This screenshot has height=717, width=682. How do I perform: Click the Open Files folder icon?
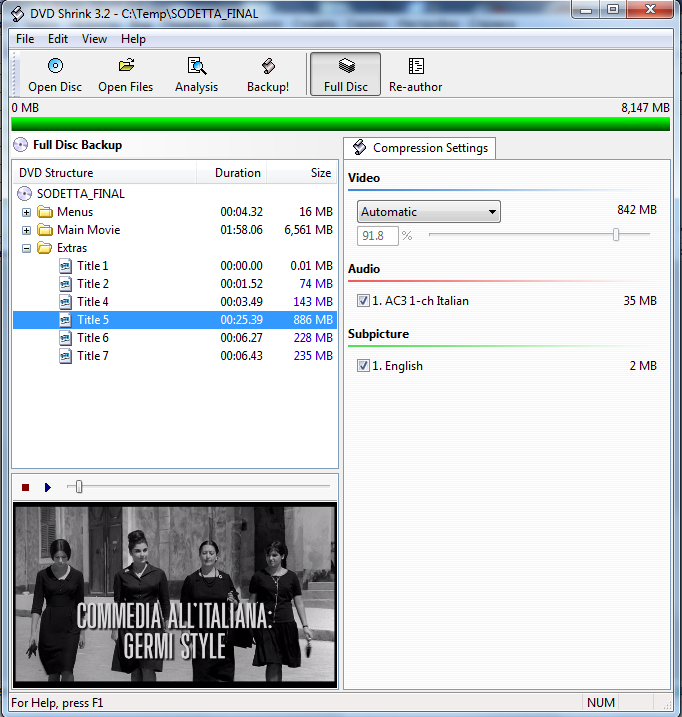tap(126, 65)
